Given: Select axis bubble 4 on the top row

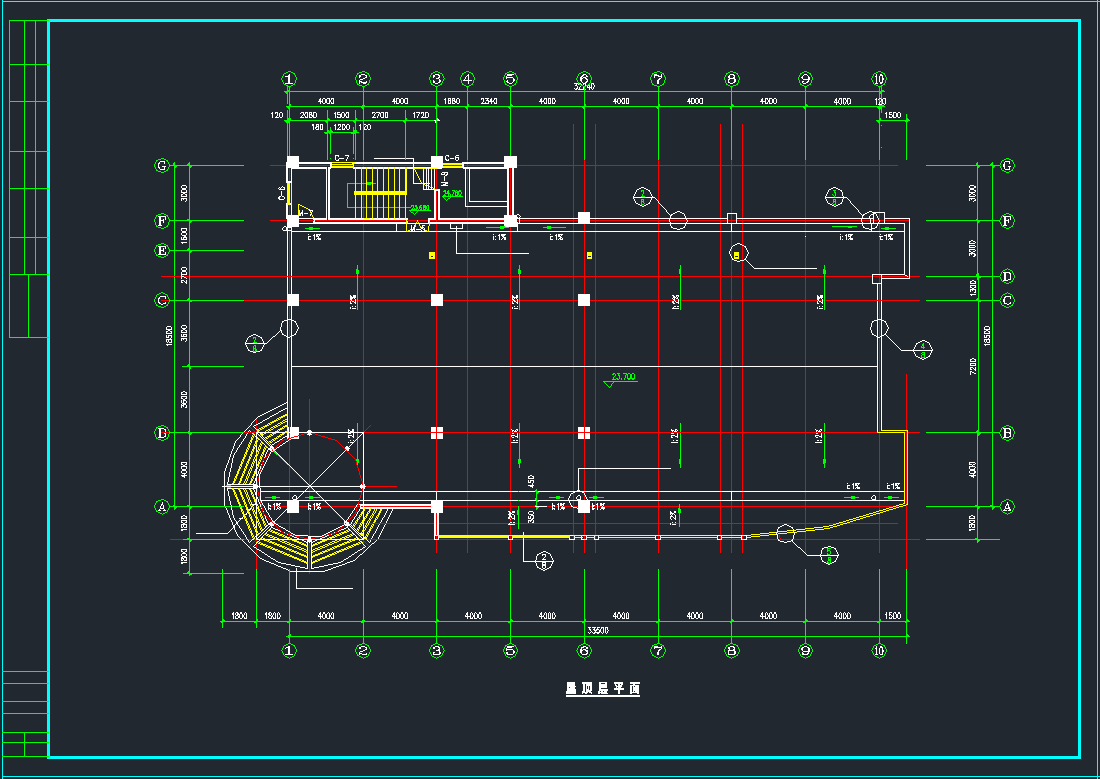Looking at the screenshot, I should [x=467, y=79].
